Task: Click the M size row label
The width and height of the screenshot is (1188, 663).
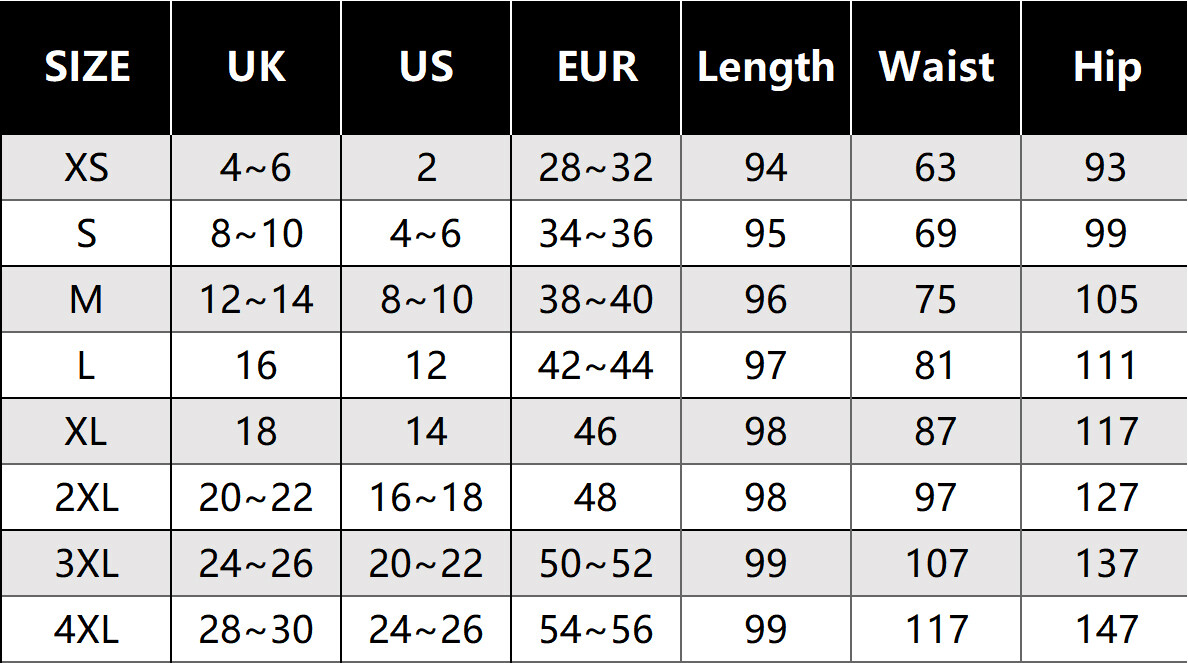Action: (x=87, y=300)
